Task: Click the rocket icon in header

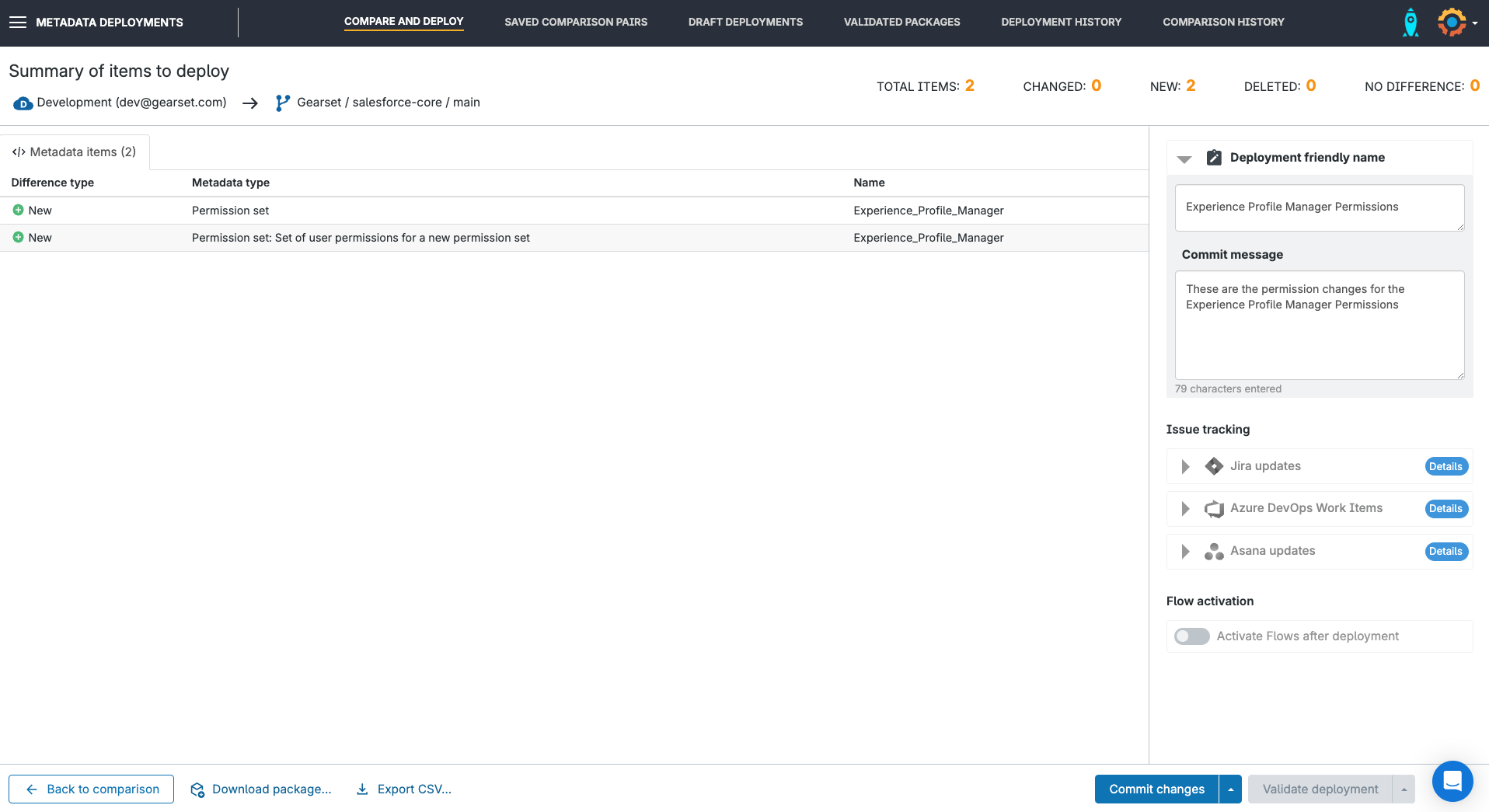Action: (x=1410, y=23)
